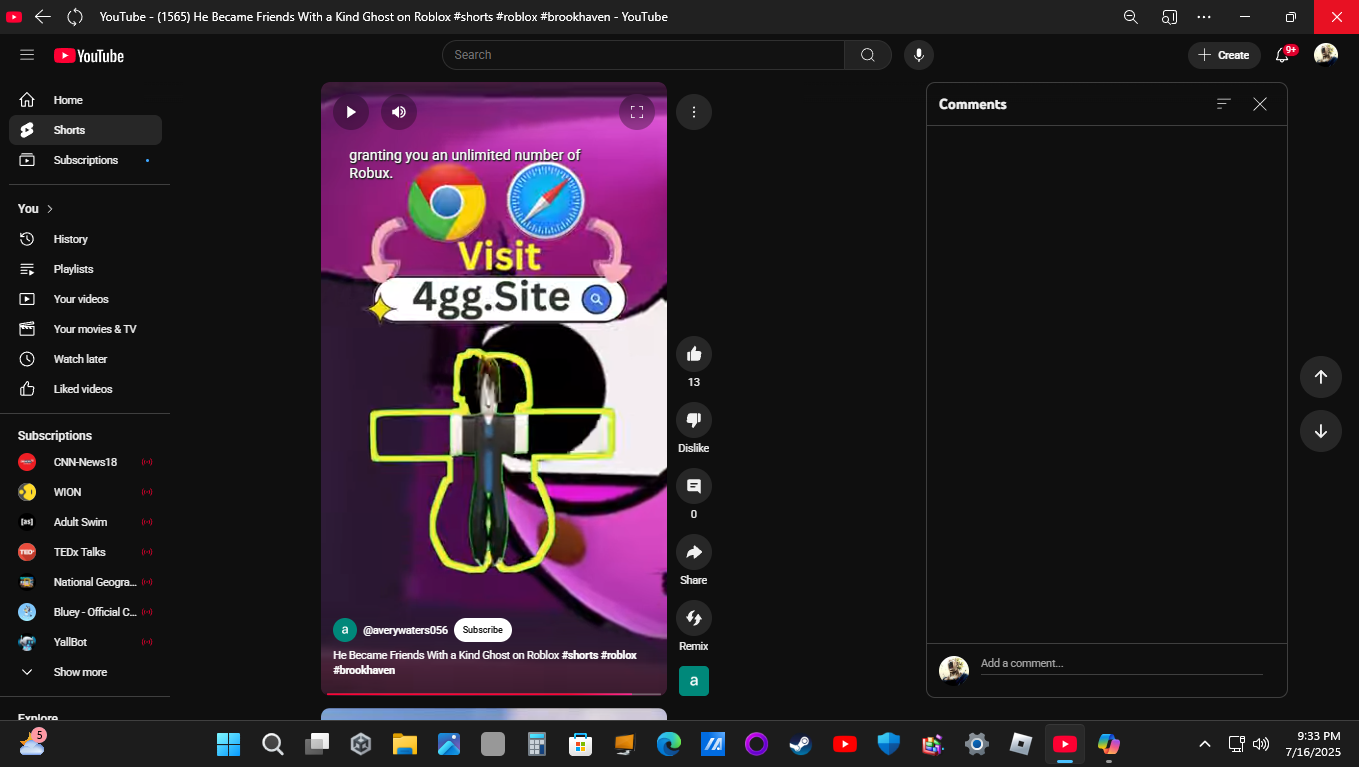
Task: Open the WION channel subscription
Action: point(85,492)
